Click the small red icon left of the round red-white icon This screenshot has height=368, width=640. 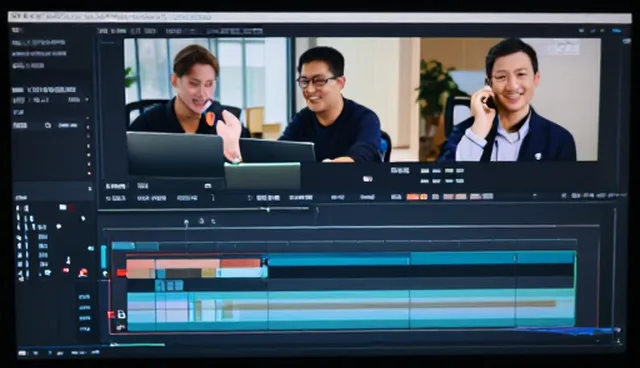click(66, 270)
